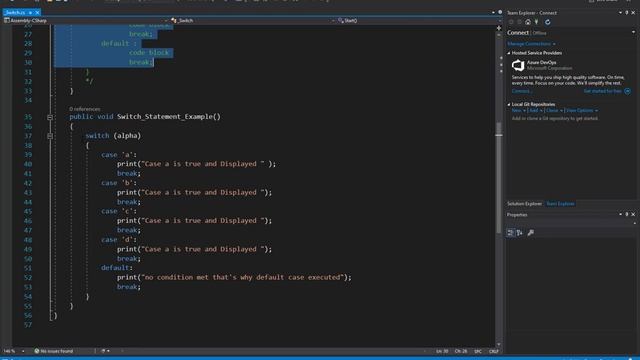Click the circled arrow beside Get started for free
The height and width of the screenshot is (360, 640).
point(627,91)
